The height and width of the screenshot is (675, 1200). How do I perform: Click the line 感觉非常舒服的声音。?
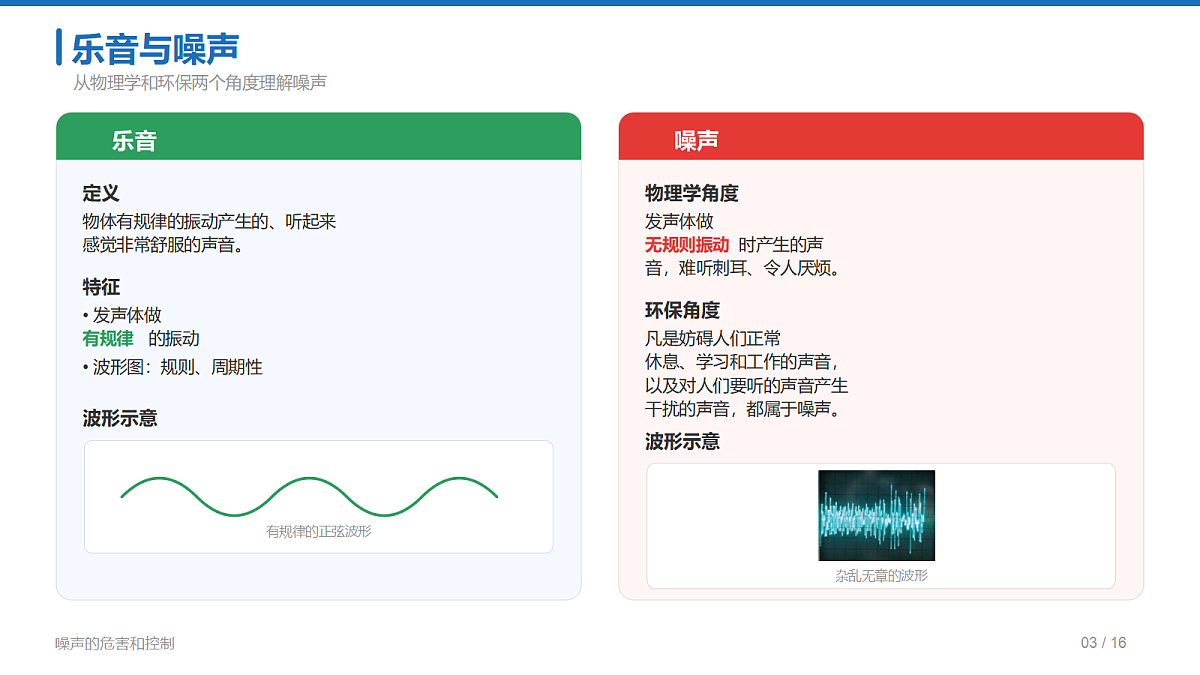[164, 245]
